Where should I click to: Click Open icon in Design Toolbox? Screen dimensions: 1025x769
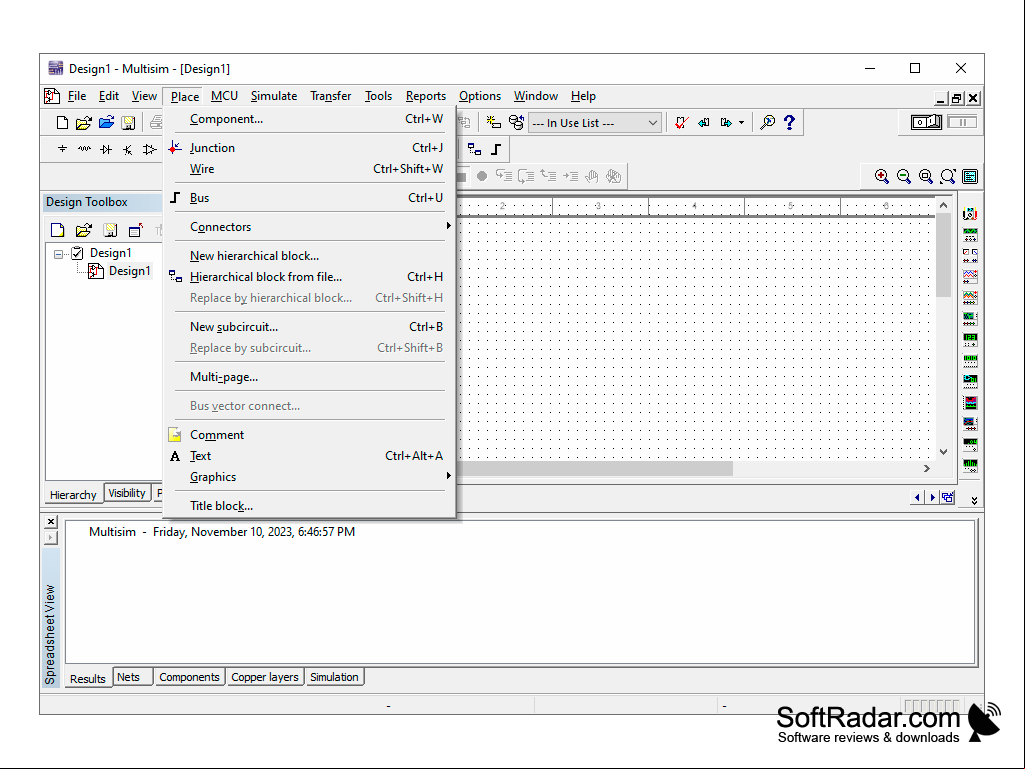[x=84, y=230]
